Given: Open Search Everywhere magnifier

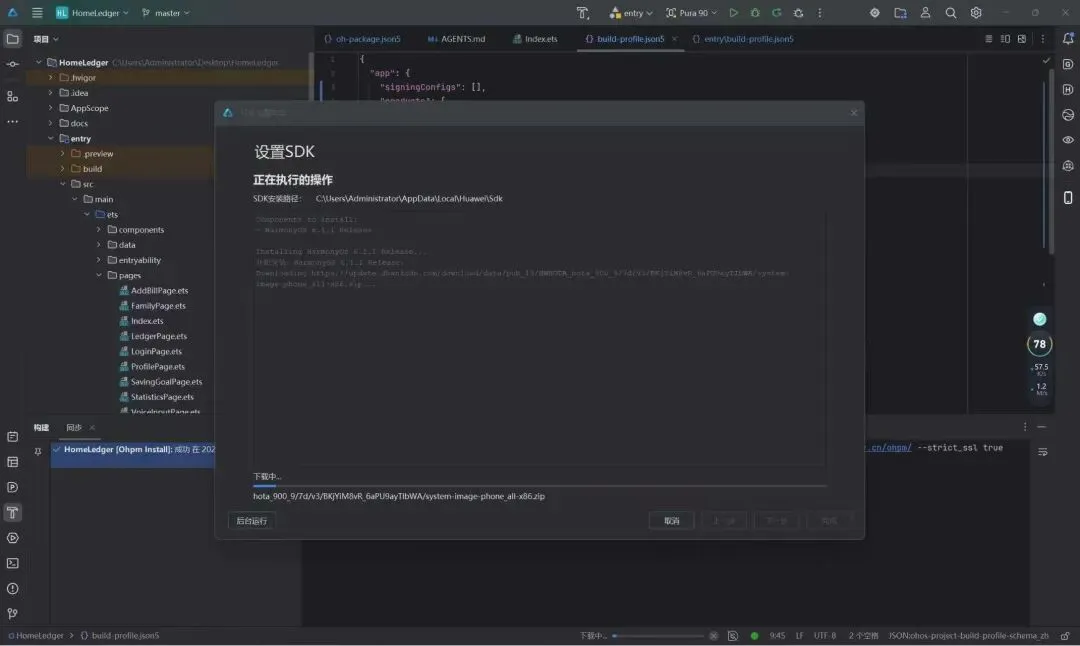Looking at the screenshot, I should (951, 12).
